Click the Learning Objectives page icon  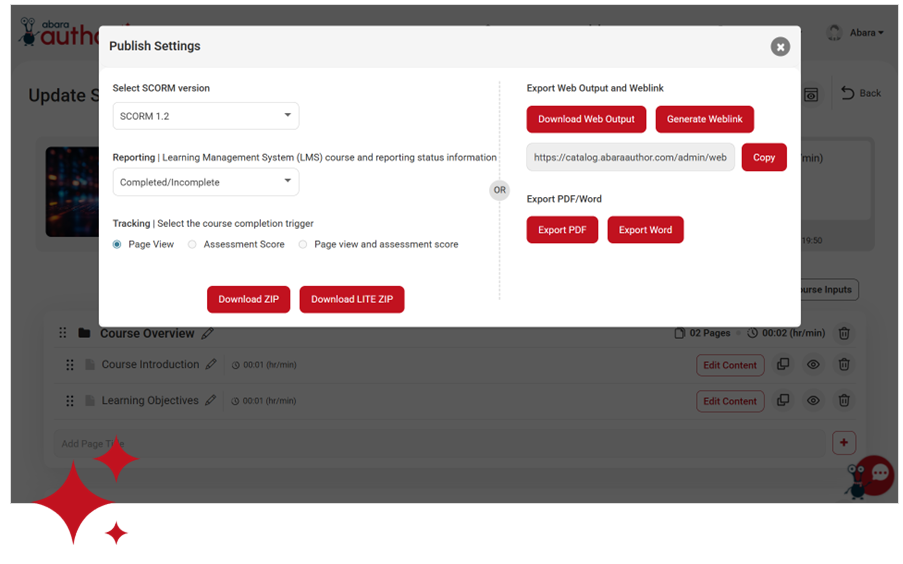pos(89,400)
